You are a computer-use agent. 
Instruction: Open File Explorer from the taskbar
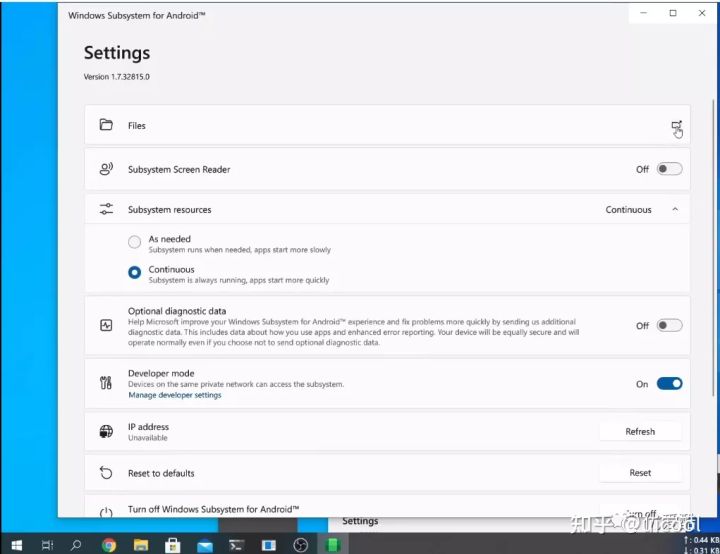tap(141, 545)
